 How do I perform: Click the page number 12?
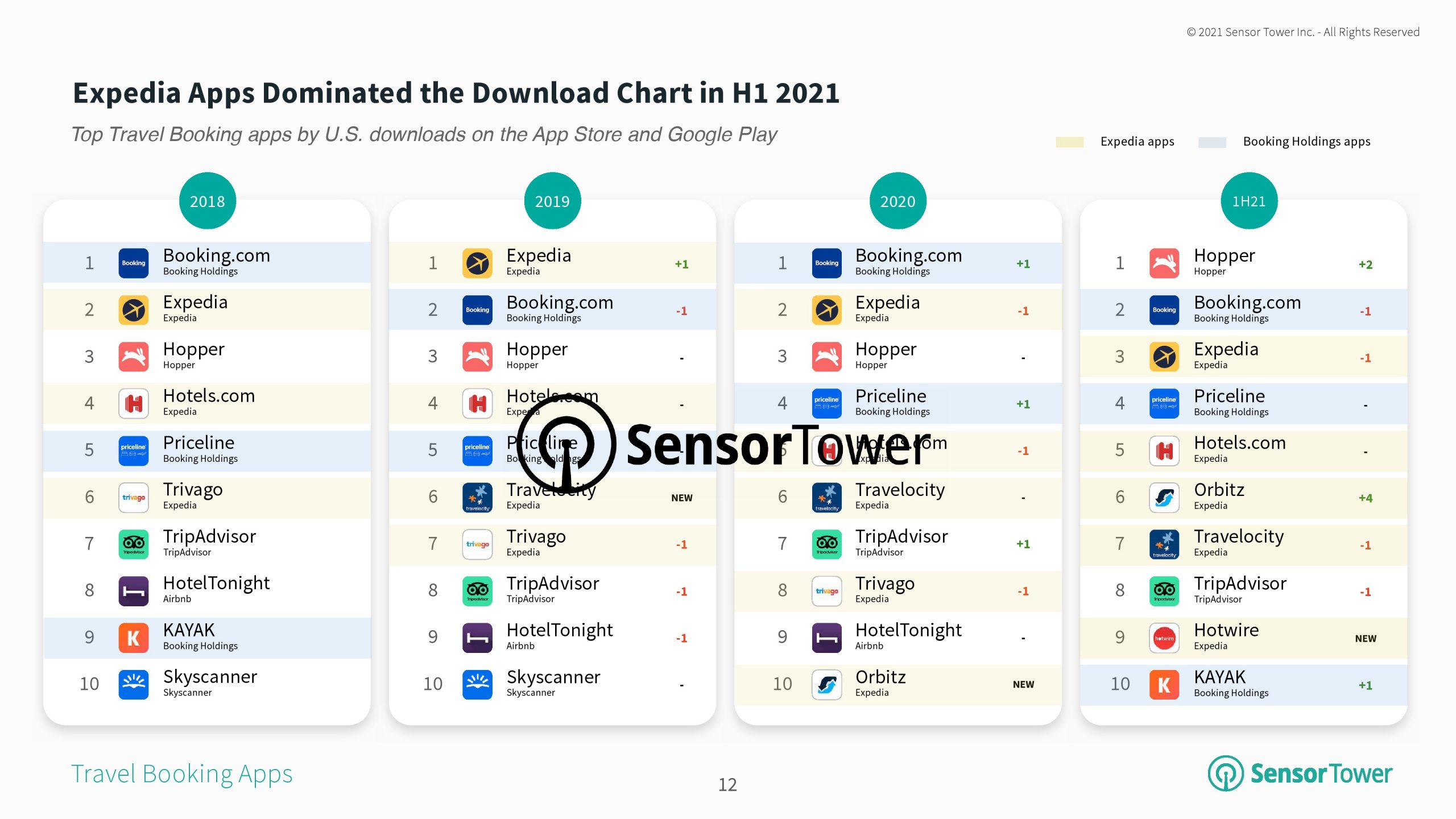pyautogui.click(x=727, y=784)
